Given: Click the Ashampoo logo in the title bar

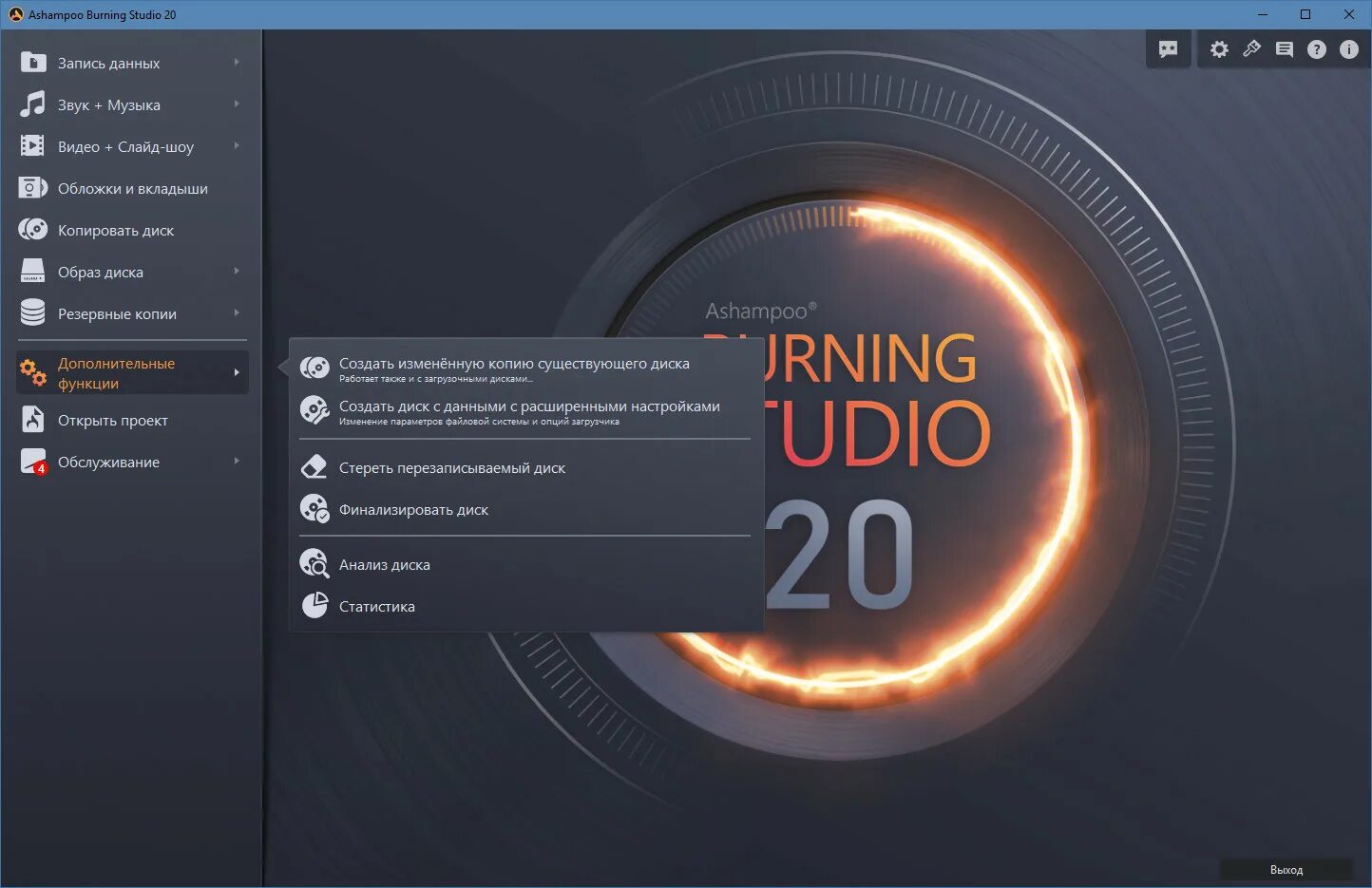Looking at the screenshot, I should click(15, 14).
